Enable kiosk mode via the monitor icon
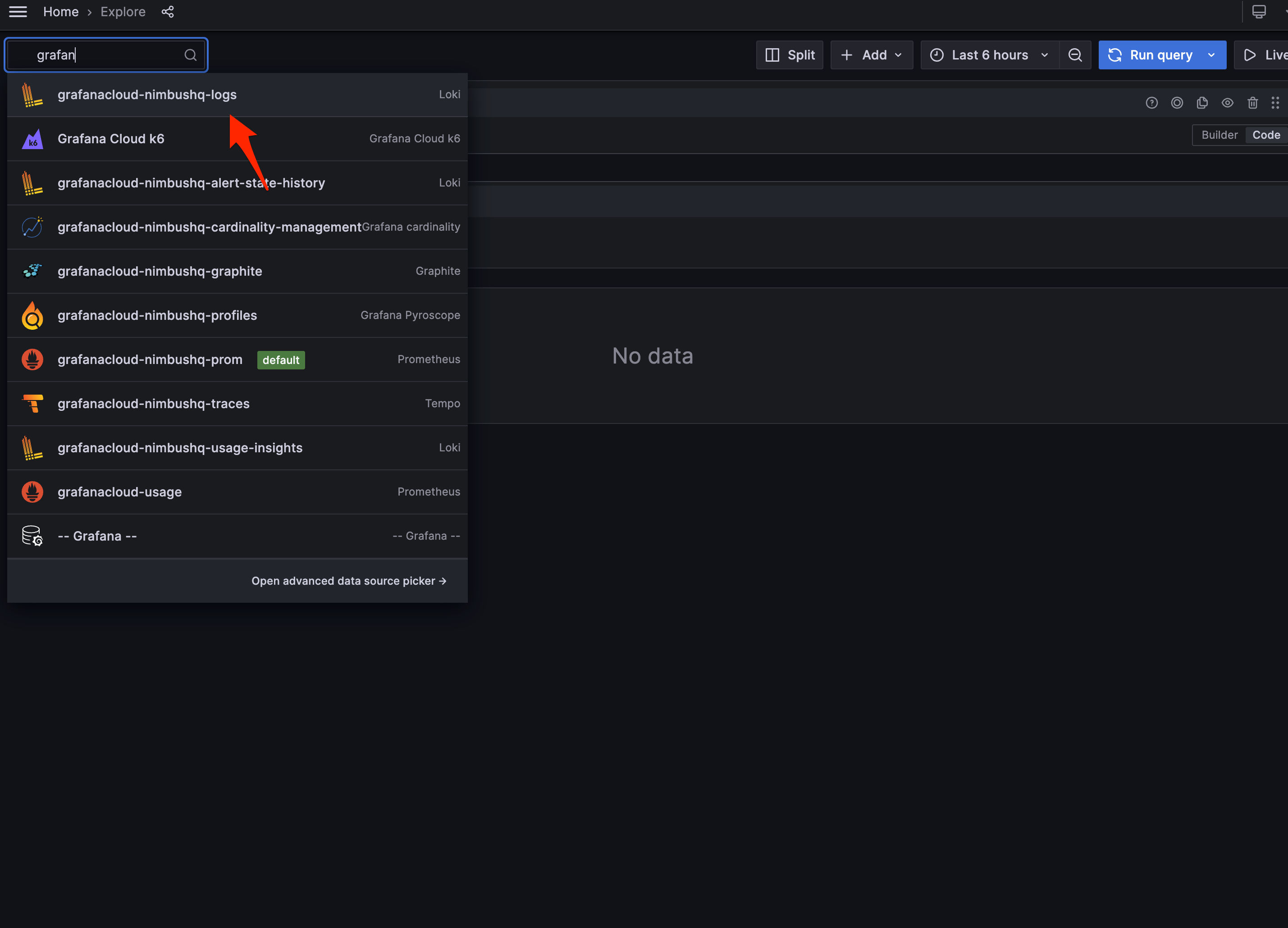Viewport: 1288px width, 928px height. 1259,11
